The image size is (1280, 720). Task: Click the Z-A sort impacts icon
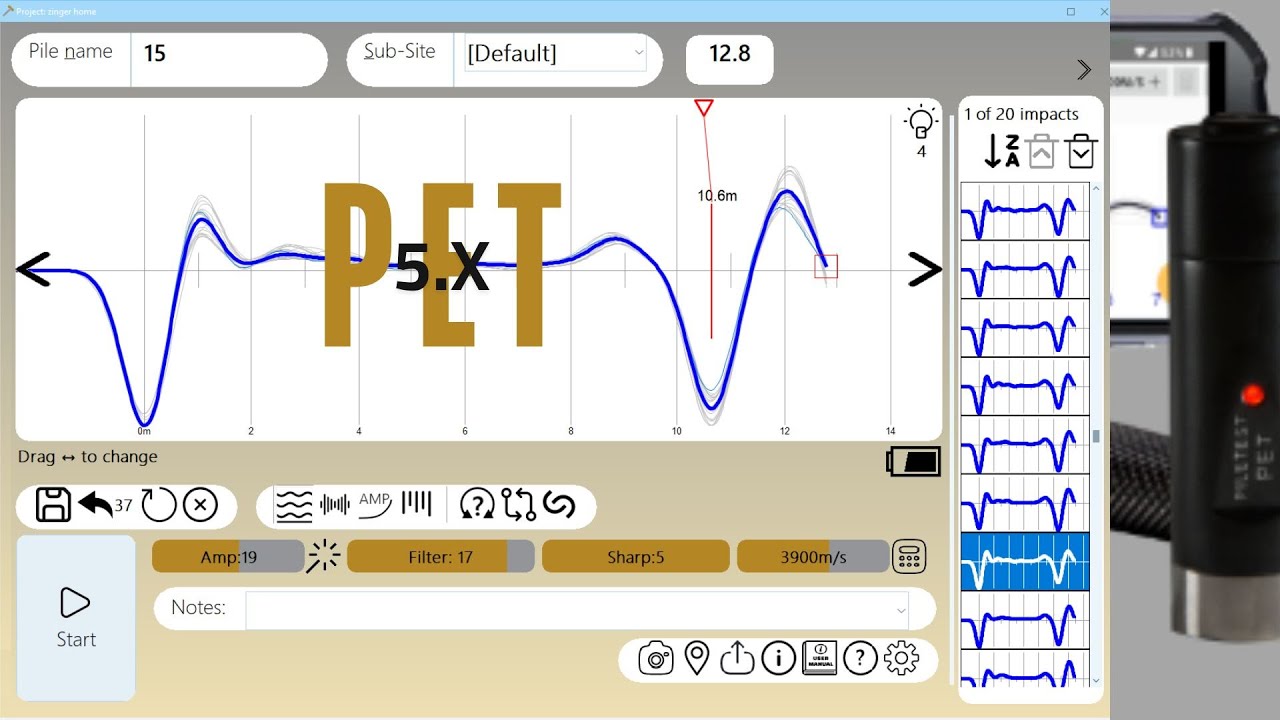(1001, 151)
